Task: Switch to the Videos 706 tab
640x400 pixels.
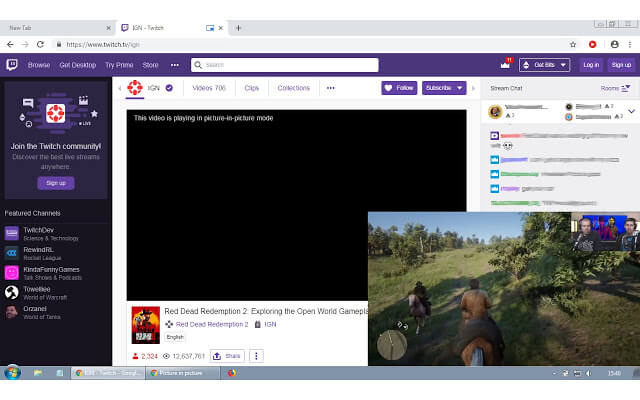Action: click(209, 88)
